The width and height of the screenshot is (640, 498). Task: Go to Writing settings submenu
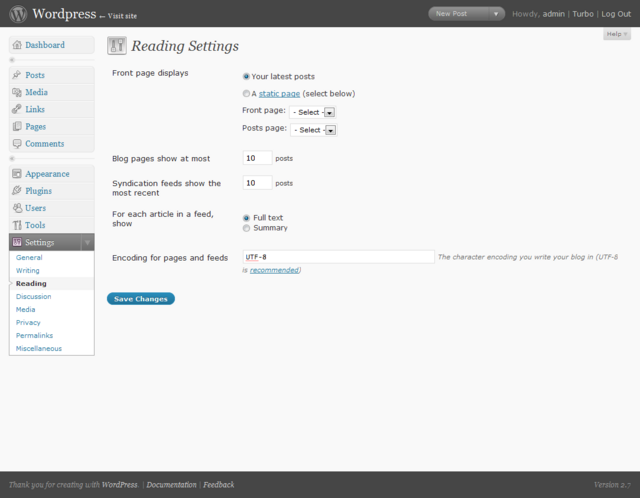click(x=28, y=271)
